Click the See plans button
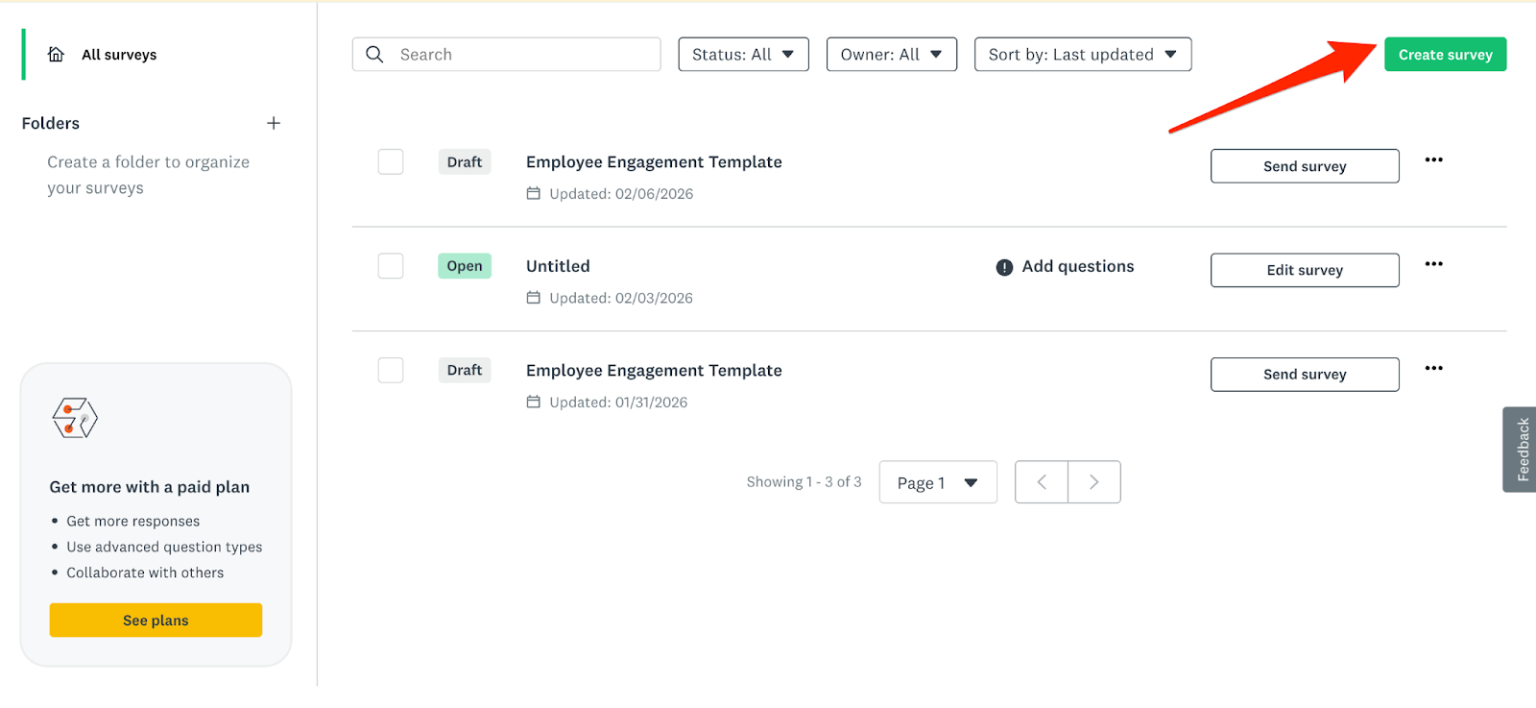Screen dimensions: 1536x708 point(155,620)
